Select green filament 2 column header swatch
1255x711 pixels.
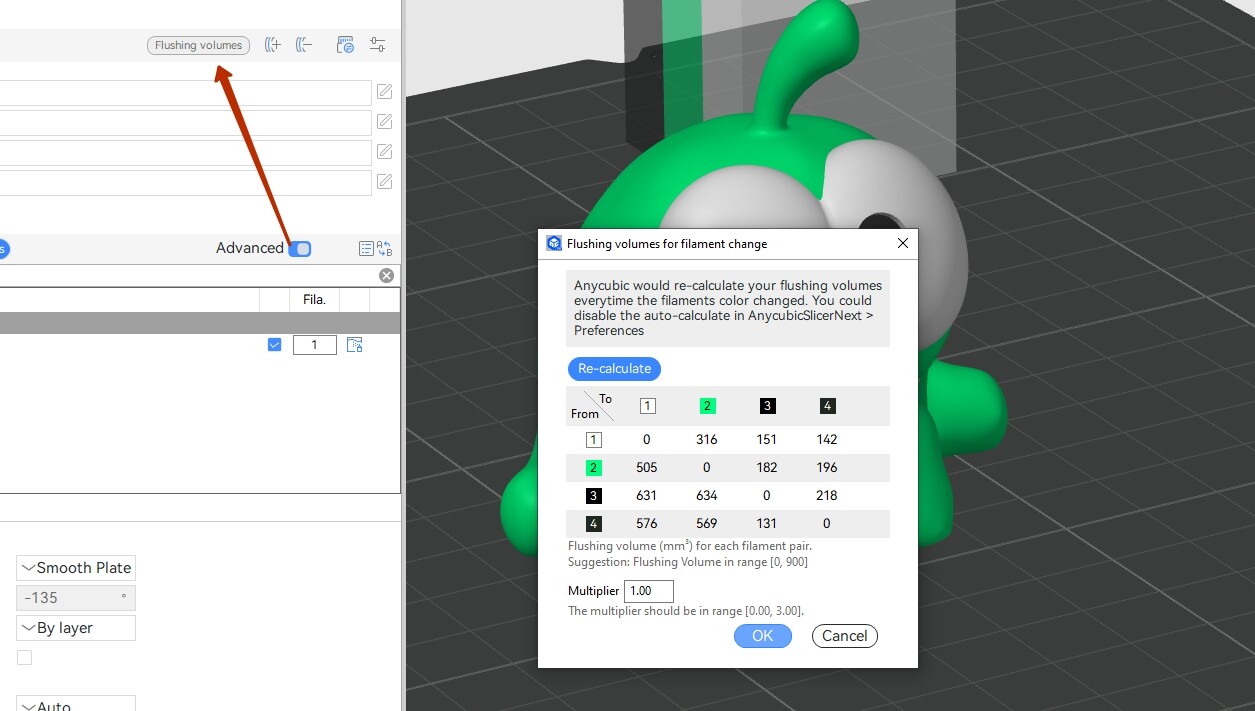707,406
